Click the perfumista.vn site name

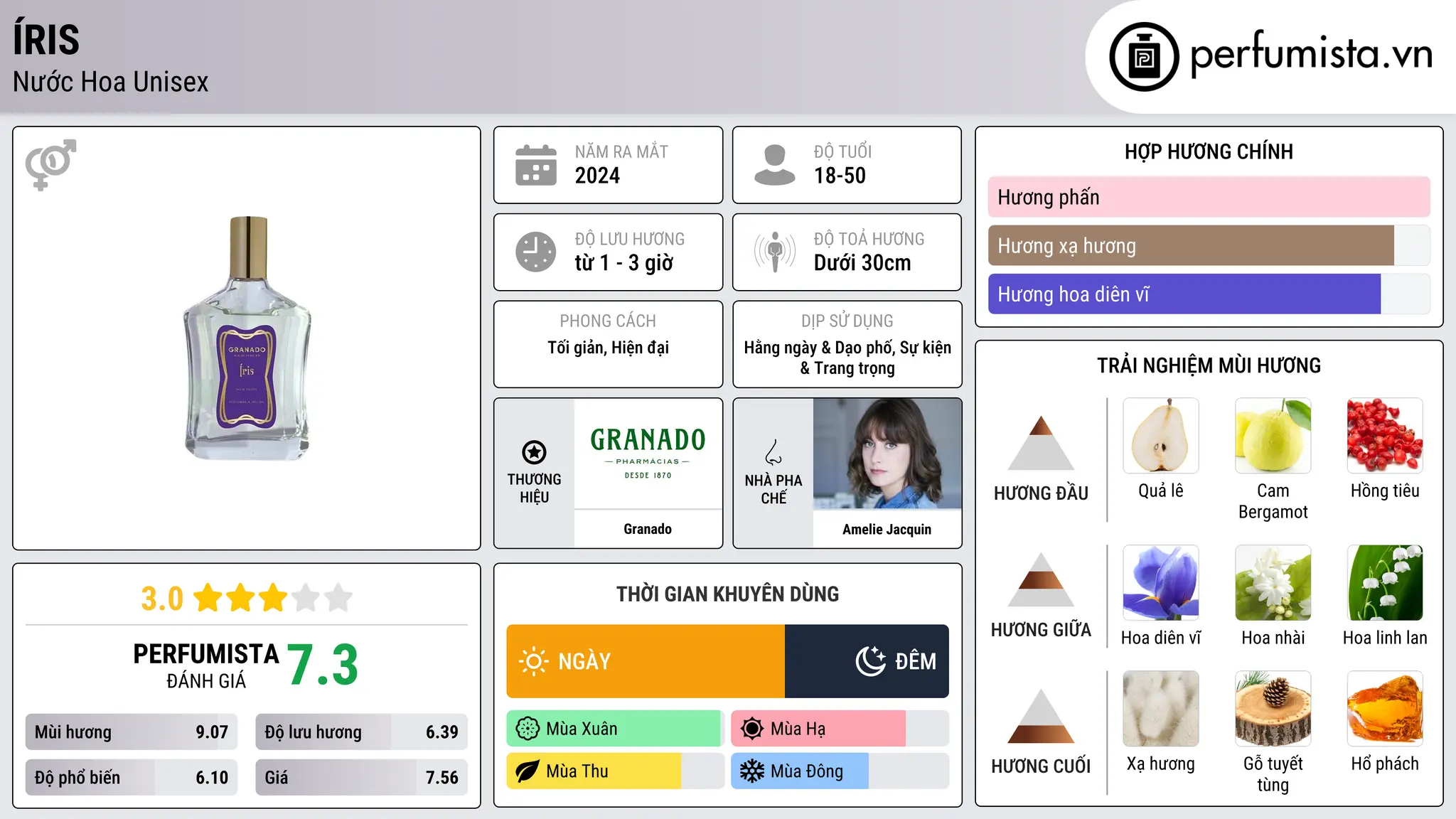(x=1312, y=54)
